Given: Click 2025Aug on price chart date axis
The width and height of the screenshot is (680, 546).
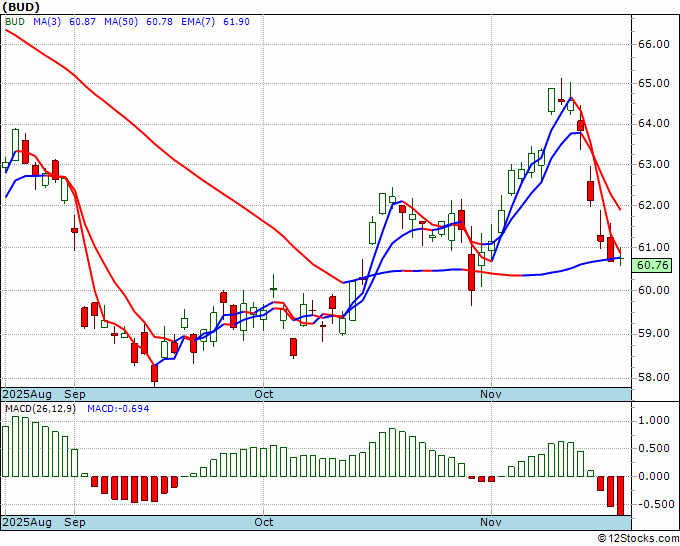Looking at the screenshot, I should pos(27,394).
